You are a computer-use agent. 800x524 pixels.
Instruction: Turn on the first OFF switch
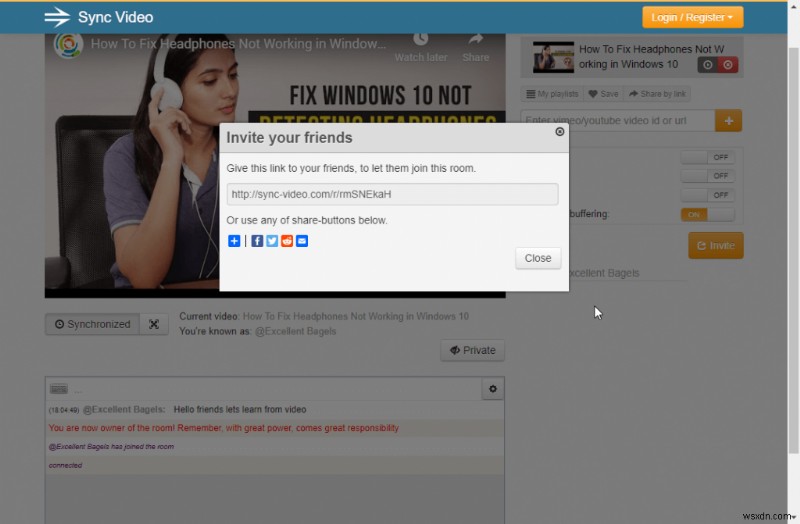(x=706, y=158)
